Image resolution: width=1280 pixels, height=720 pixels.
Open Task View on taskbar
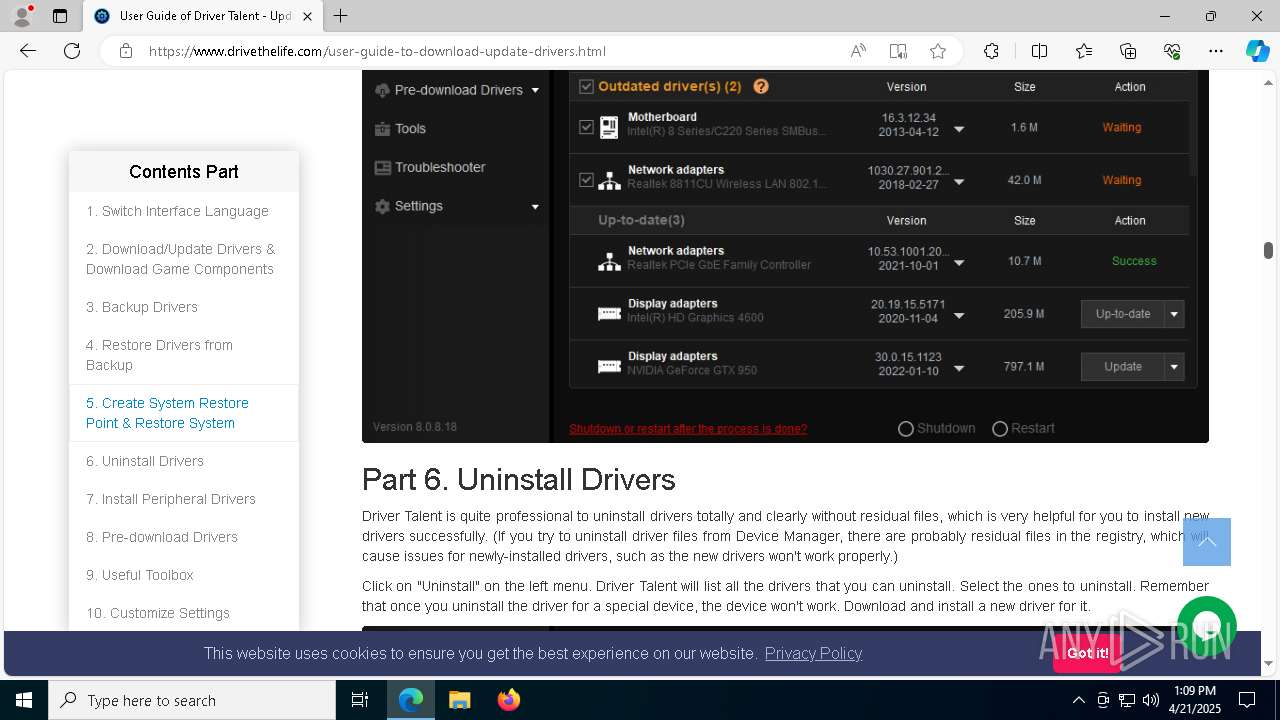(x=360, y=700)
